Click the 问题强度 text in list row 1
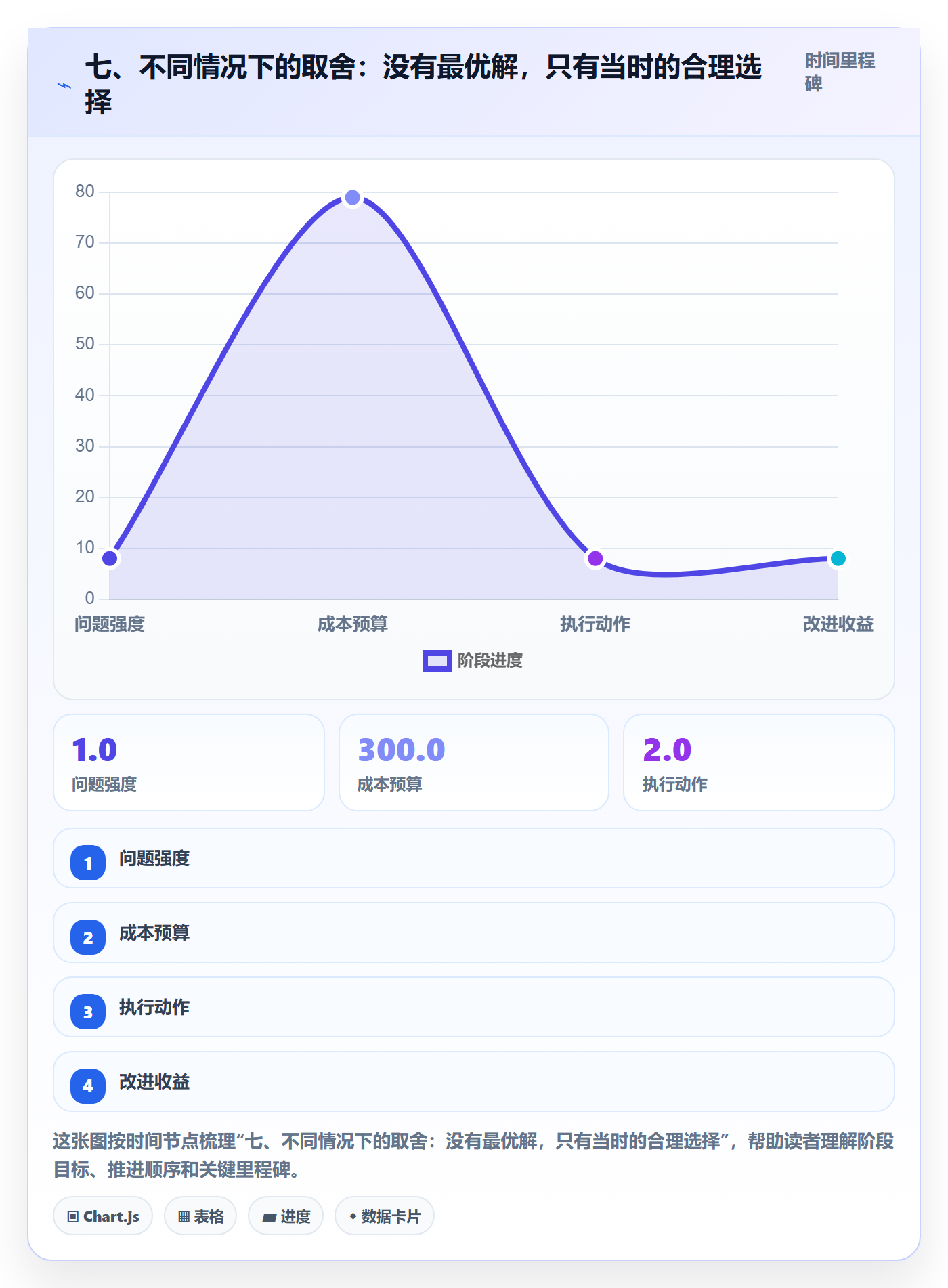This screenshot has width=948, height=1288. 154,859
